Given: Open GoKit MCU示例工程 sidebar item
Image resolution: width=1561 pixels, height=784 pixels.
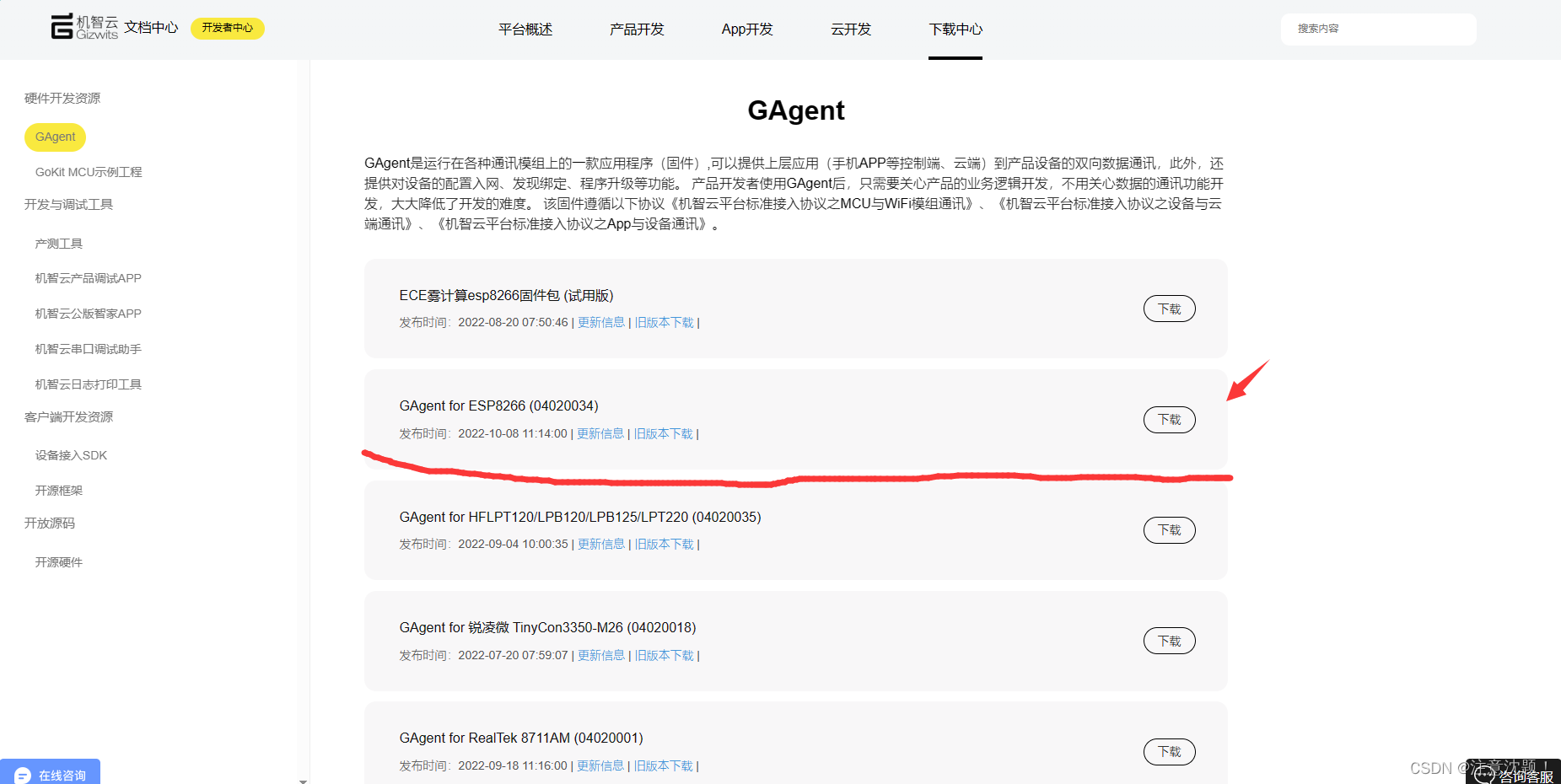Looking at the screenshot, I should pyautogui.click(x=89, y=172).
